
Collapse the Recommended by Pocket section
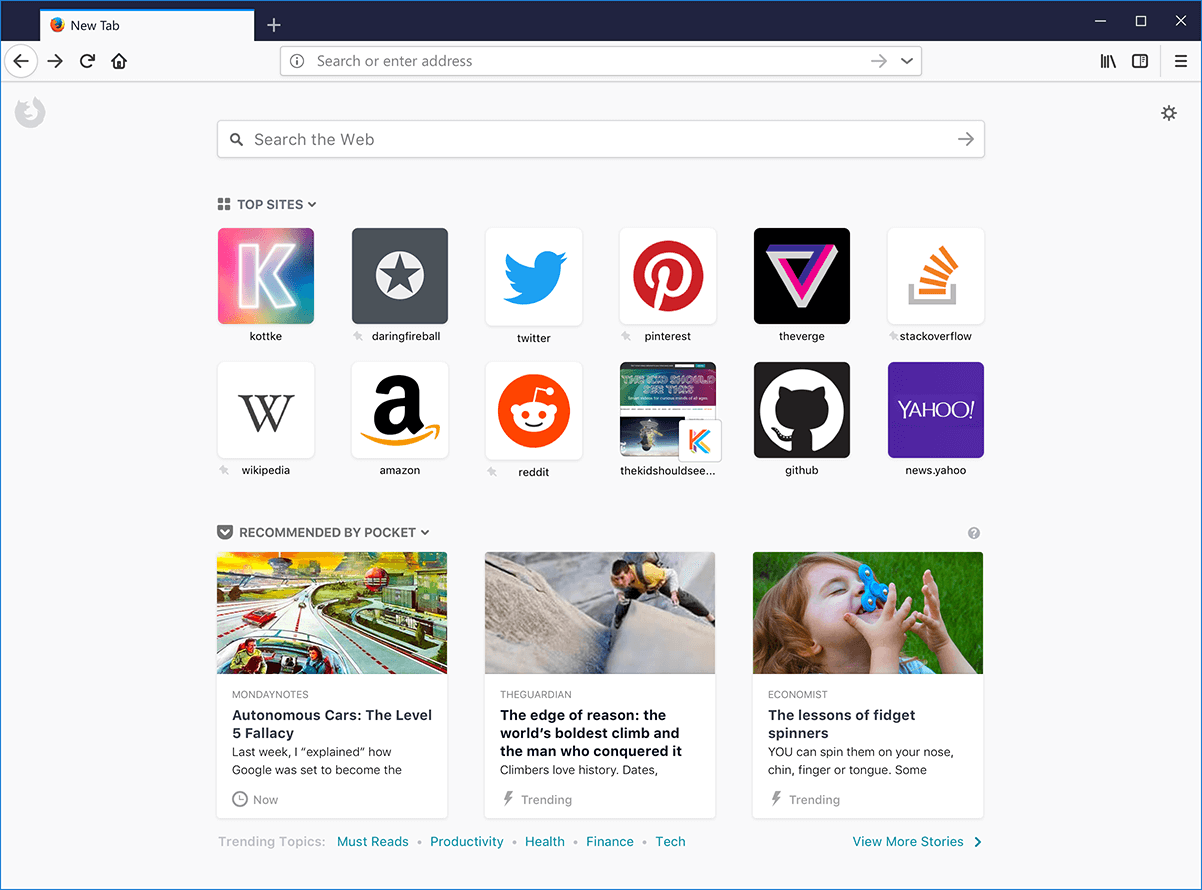point(425,533)
